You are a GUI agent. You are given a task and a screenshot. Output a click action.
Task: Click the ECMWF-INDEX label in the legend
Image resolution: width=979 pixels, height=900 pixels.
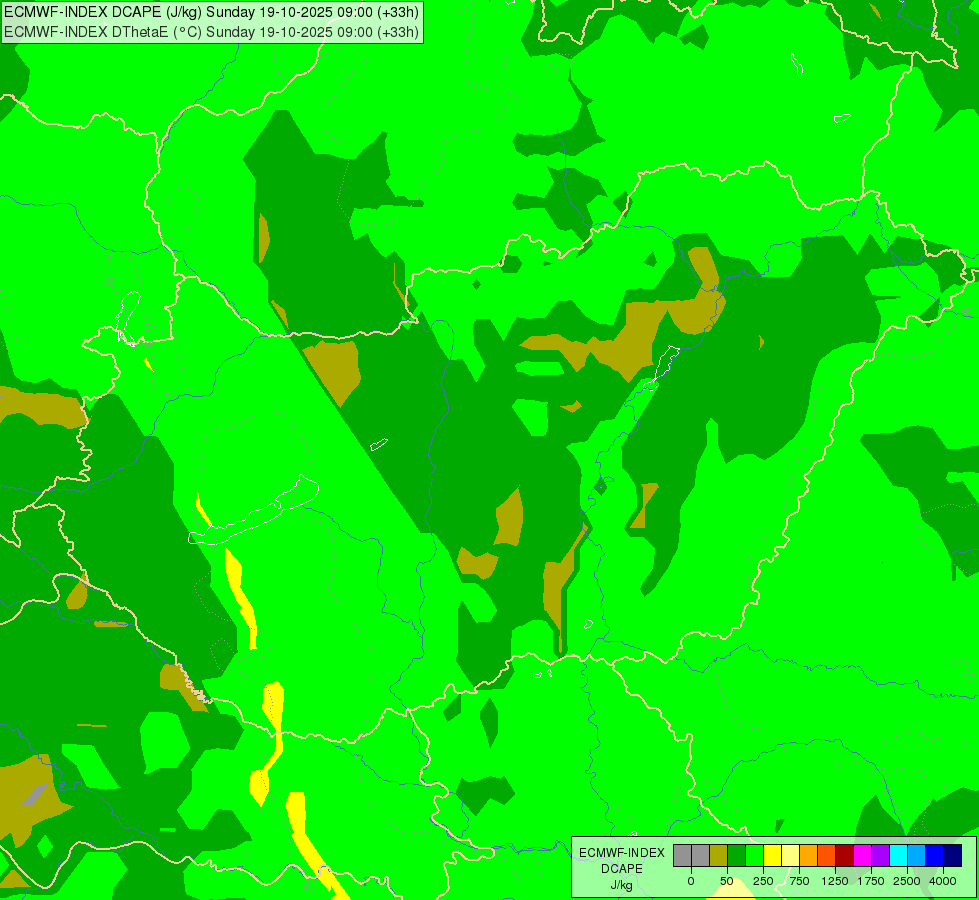pyautogui.click(x=622, y=853)
